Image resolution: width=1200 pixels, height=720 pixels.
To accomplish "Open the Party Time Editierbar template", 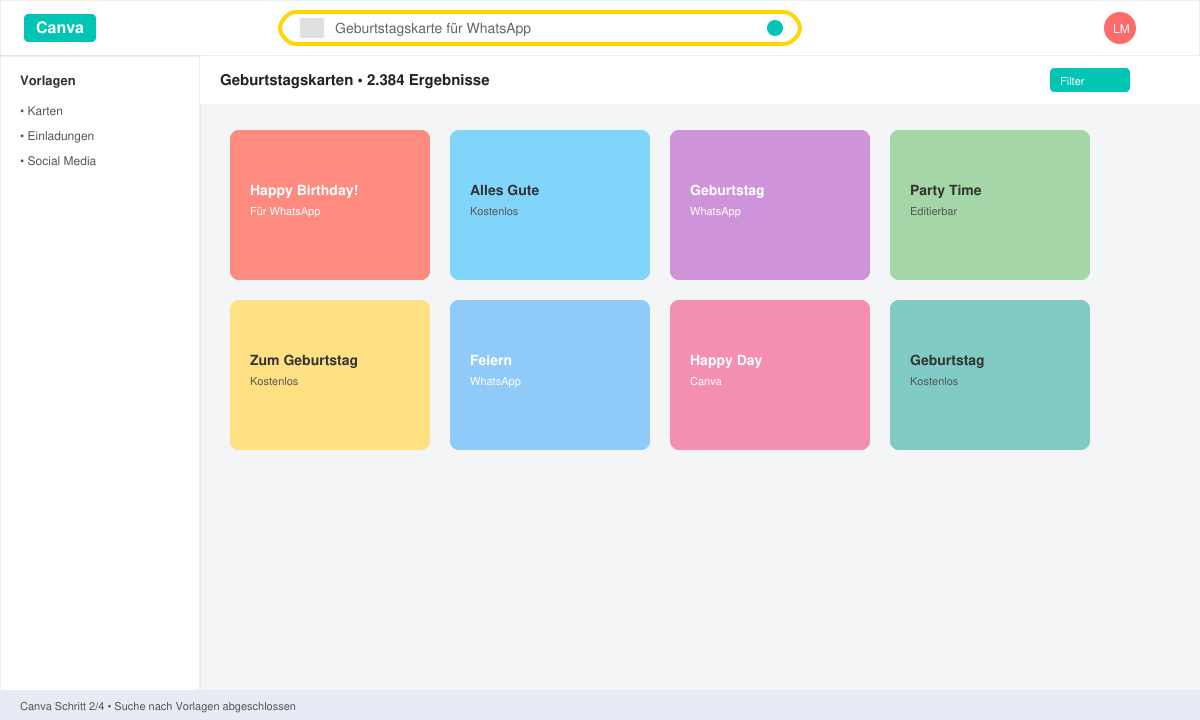I will click(x=990, y=205).
